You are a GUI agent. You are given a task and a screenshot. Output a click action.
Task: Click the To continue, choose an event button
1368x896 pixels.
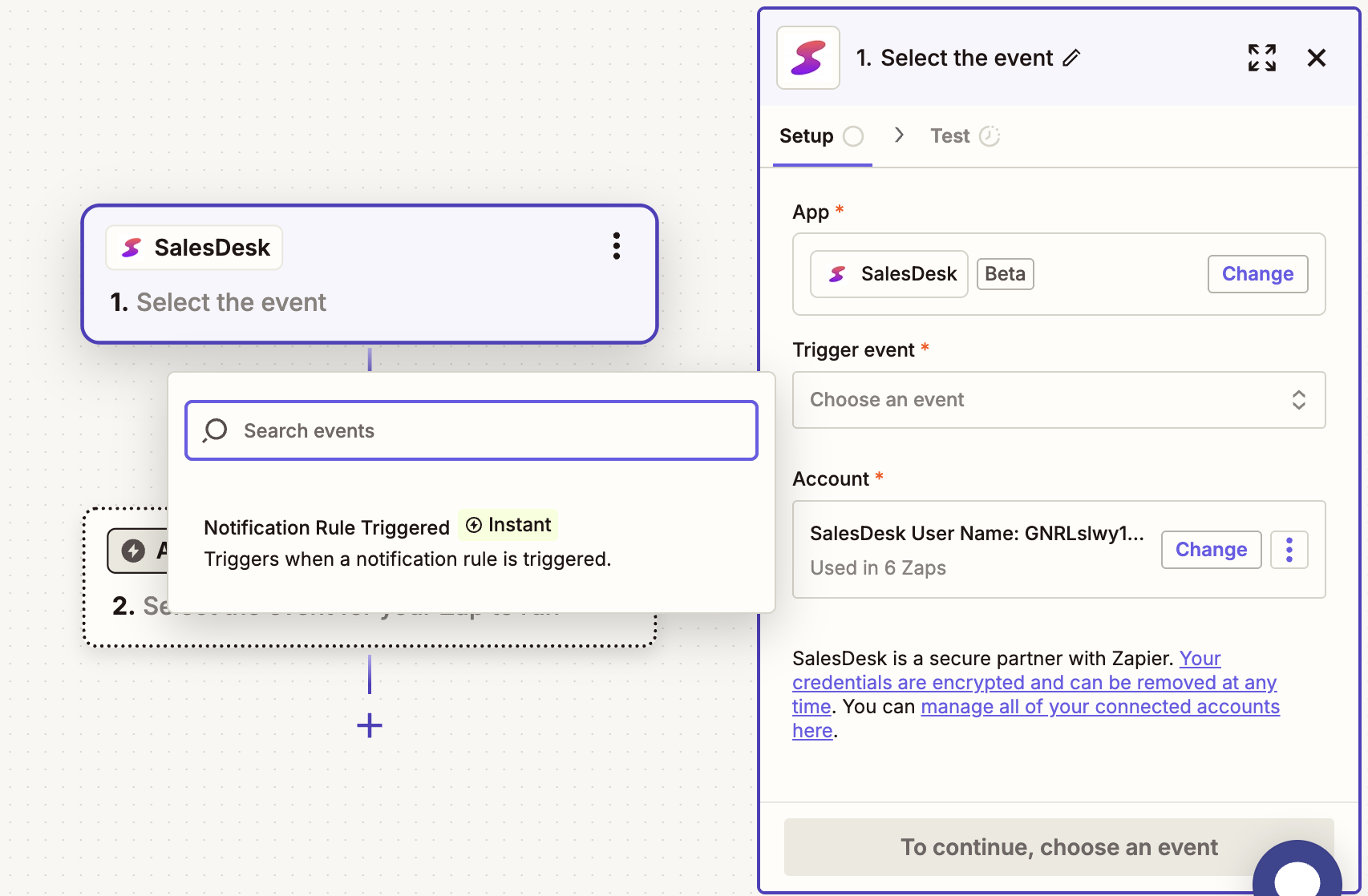coord(1058,847)
